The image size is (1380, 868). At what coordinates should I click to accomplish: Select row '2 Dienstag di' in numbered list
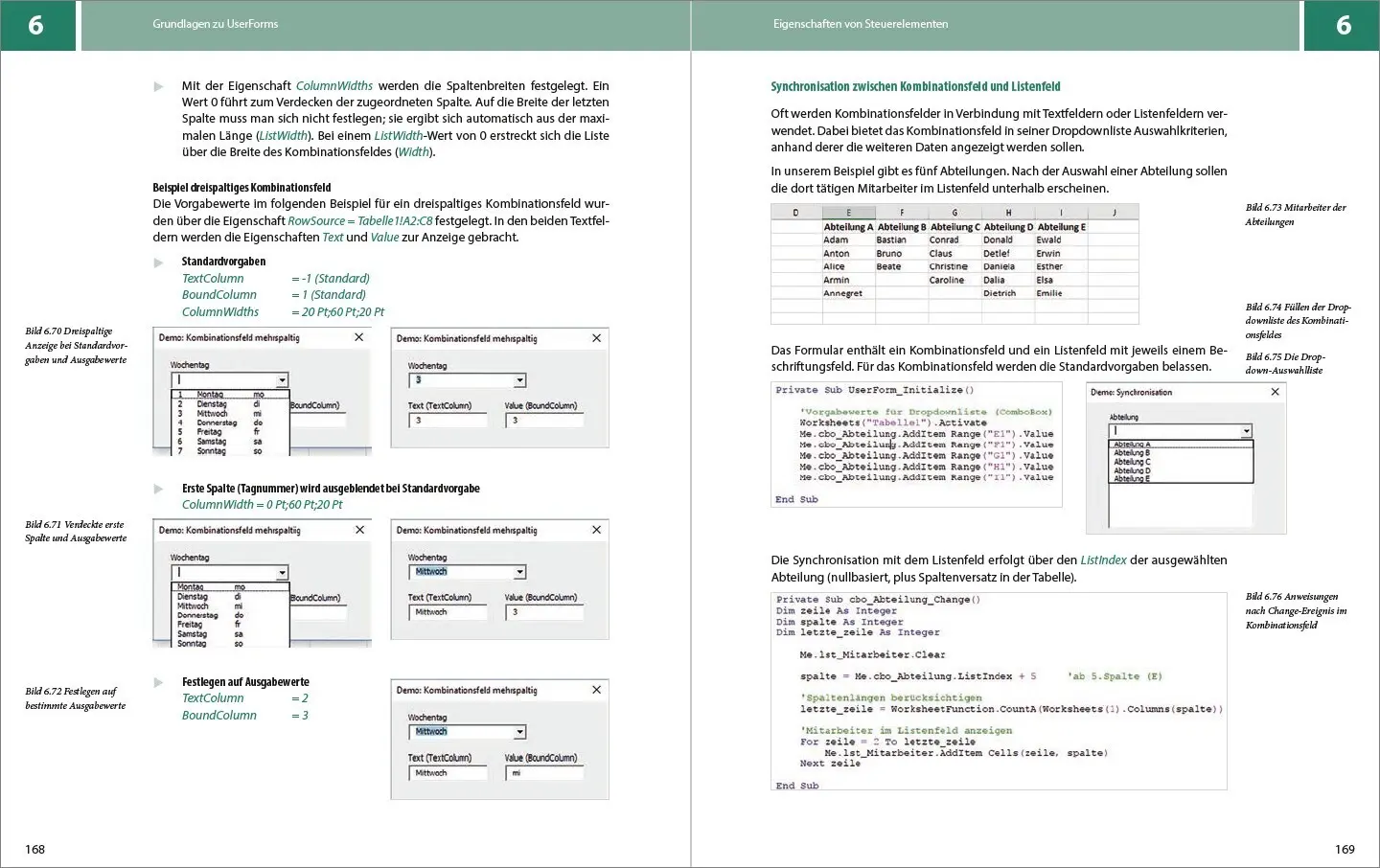tap(230, 404)
